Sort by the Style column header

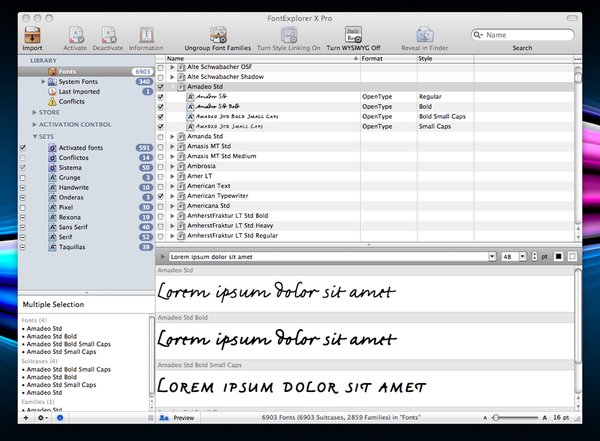445,59
